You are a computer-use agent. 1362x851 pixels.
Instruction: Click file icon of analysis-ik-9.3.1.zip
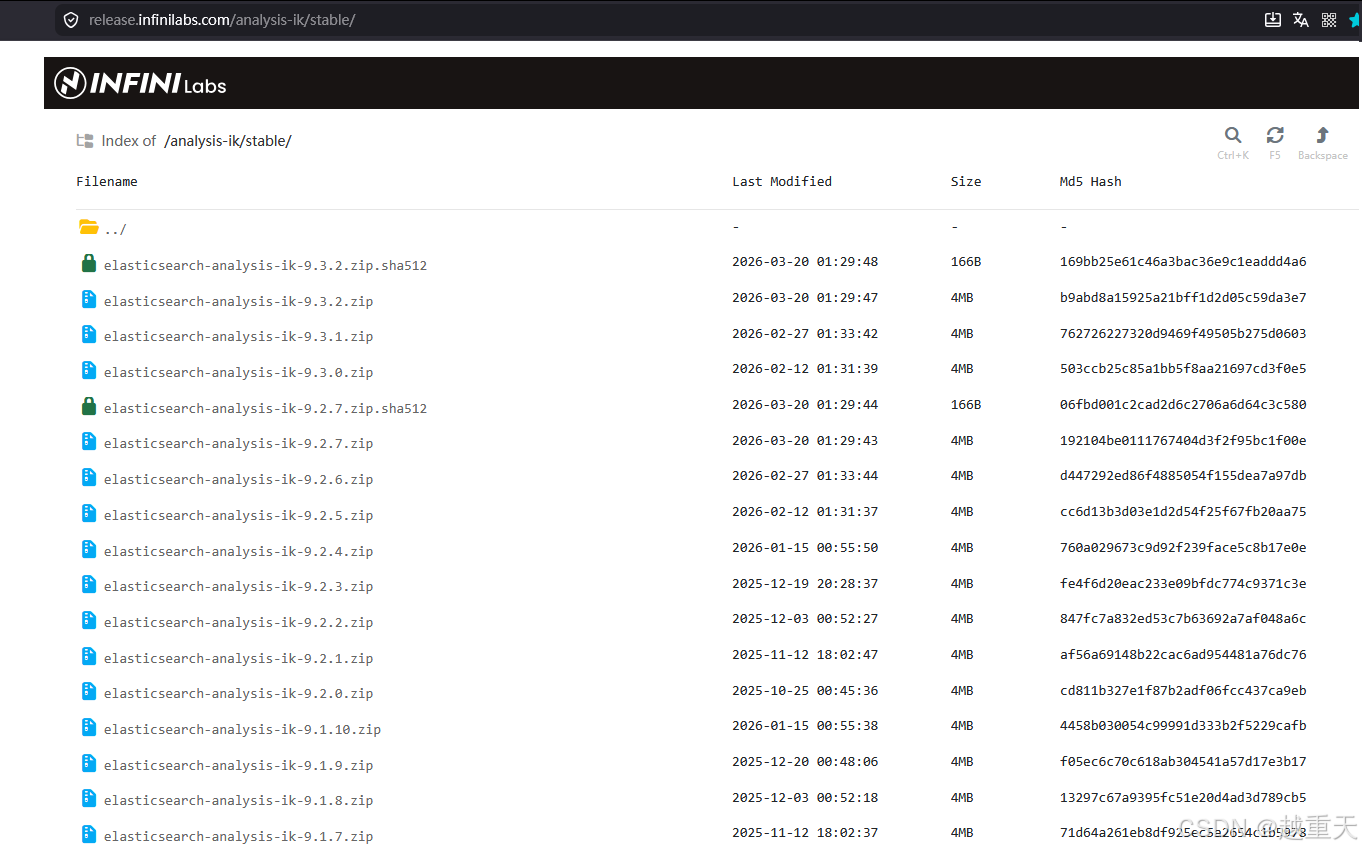(89, 334)
